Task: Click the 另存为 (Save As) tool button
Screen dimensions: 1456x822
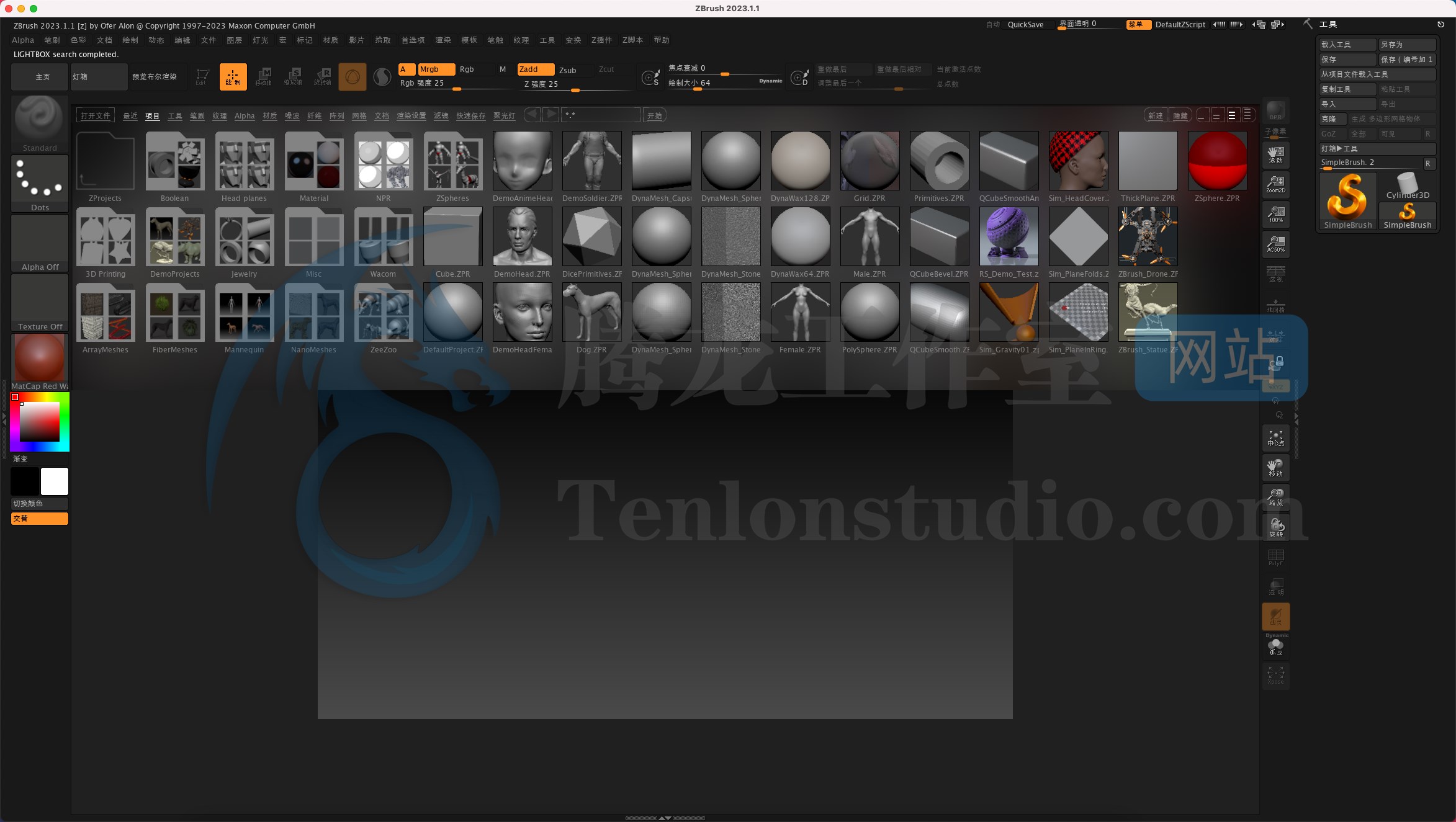Action: [x=1407, y=45]
